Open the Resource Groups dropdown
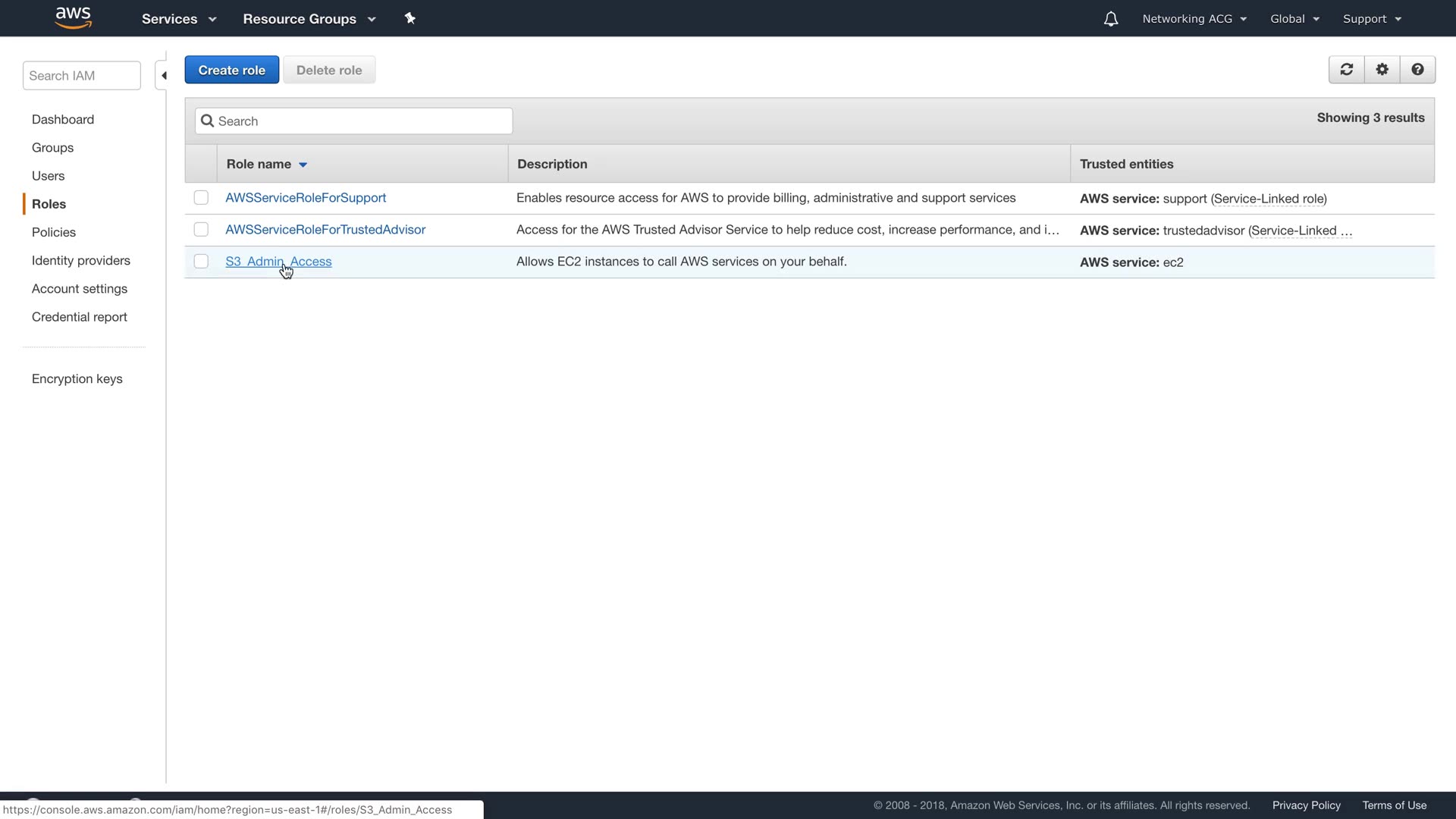This screenshot has height=819, width=1456. (309, 19)
